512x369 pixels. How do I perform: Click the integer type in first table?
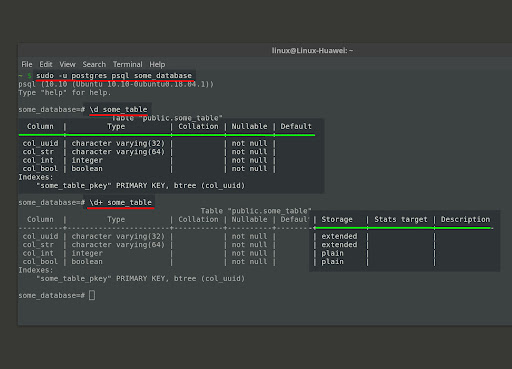click(x=87, y=160)
